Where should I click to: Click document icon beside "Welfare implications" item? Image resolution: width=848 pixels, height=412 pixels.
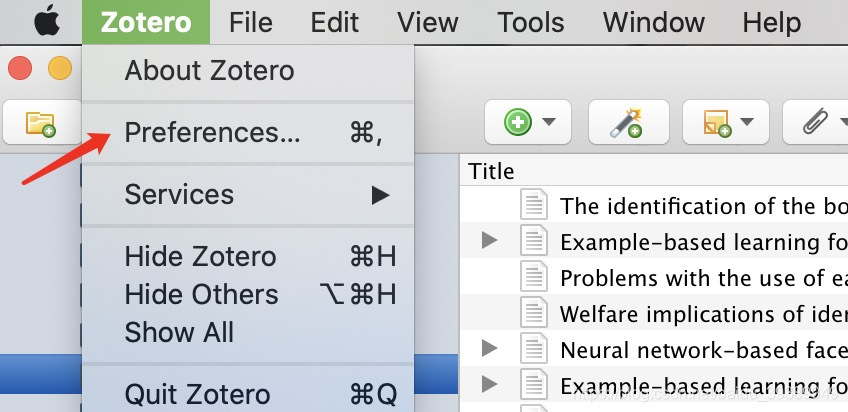pyautogui.click(x=534, y=313)
